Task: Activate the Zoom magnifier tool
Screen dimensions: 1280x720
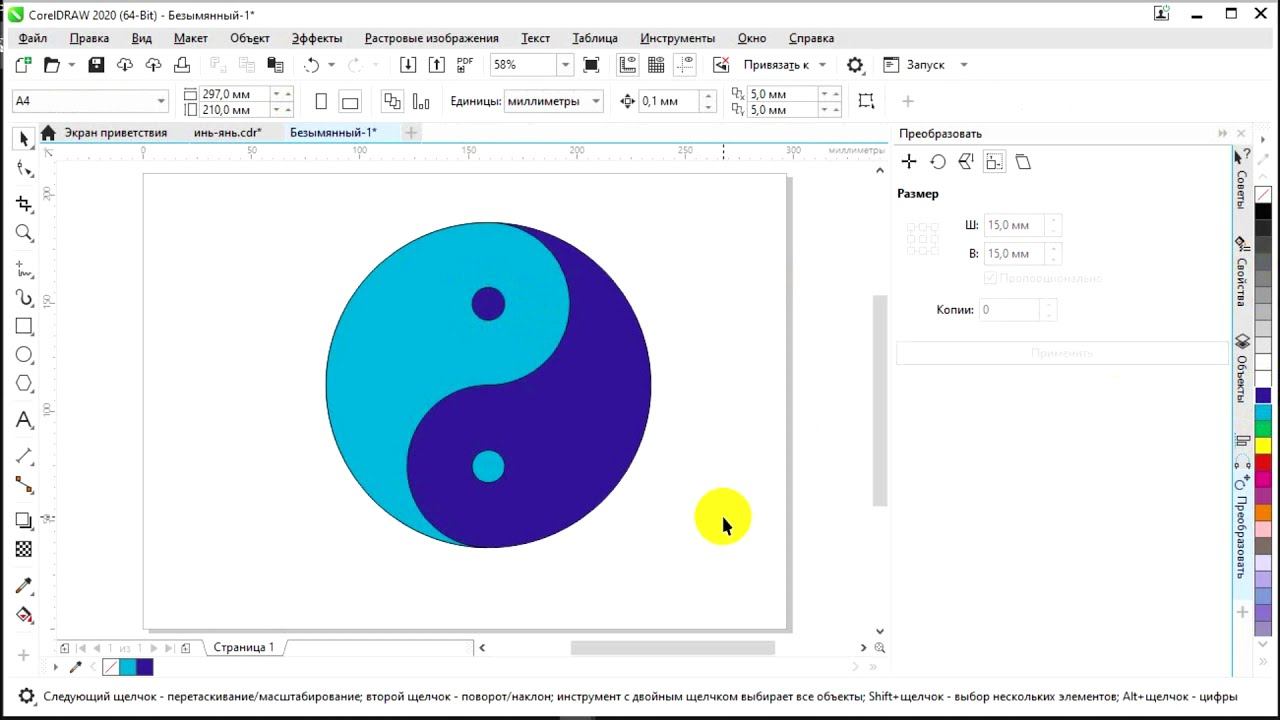Action: [x=24, y=233]
